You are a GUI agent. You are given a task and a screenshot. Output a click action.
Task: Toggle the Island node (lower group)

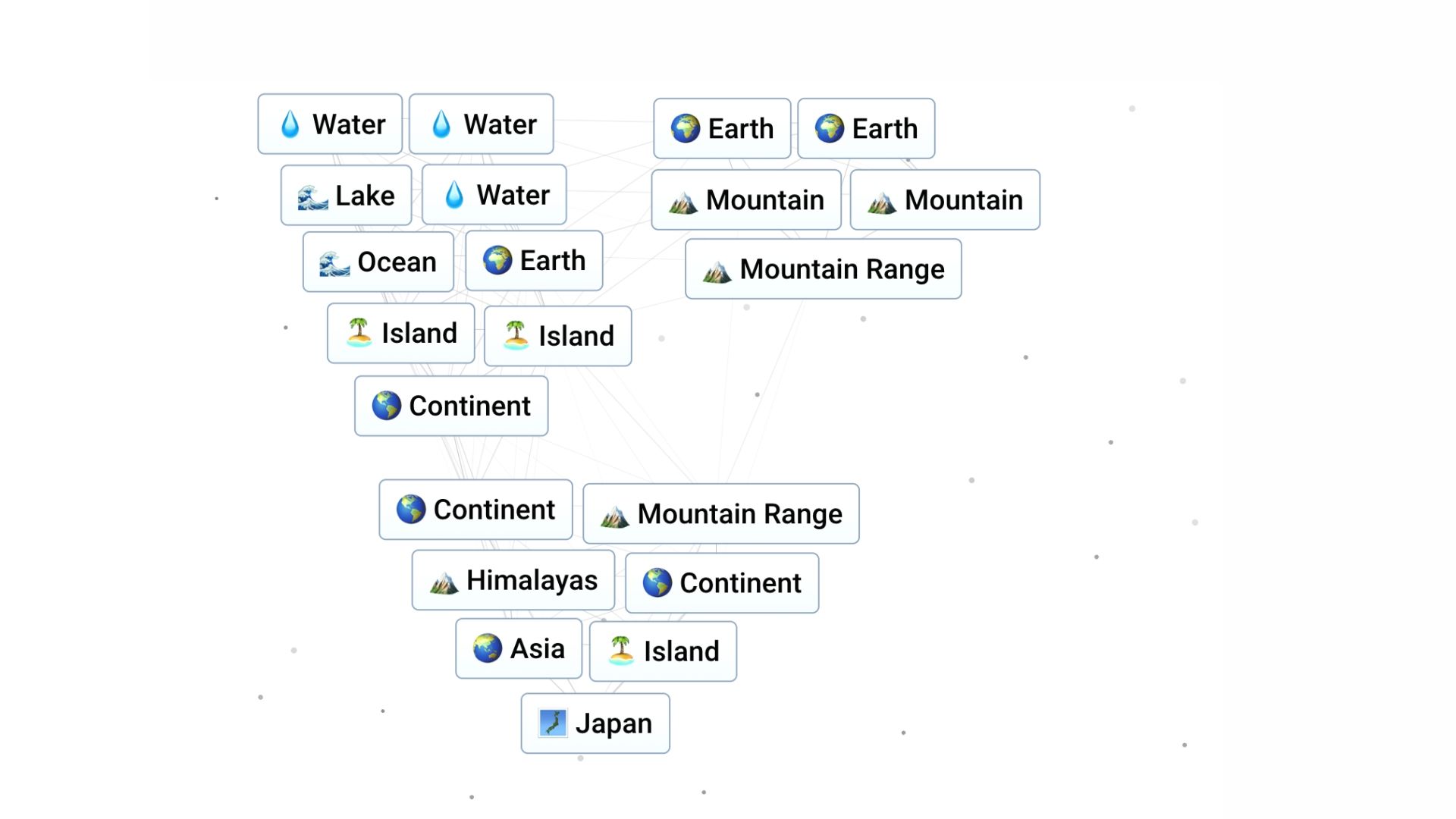click(663, 651)
